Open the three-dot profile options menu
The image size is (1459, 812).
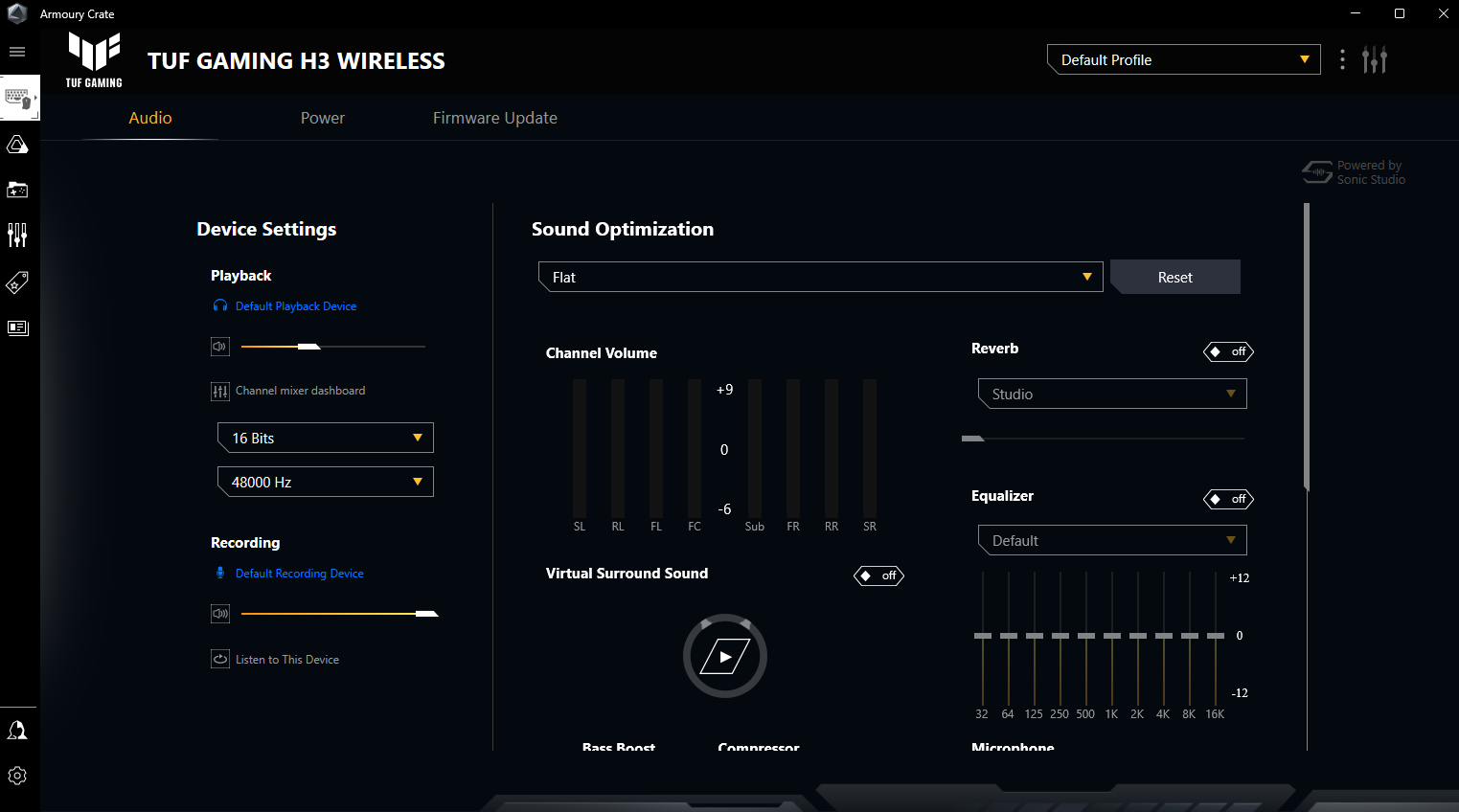pos(1342,59)
